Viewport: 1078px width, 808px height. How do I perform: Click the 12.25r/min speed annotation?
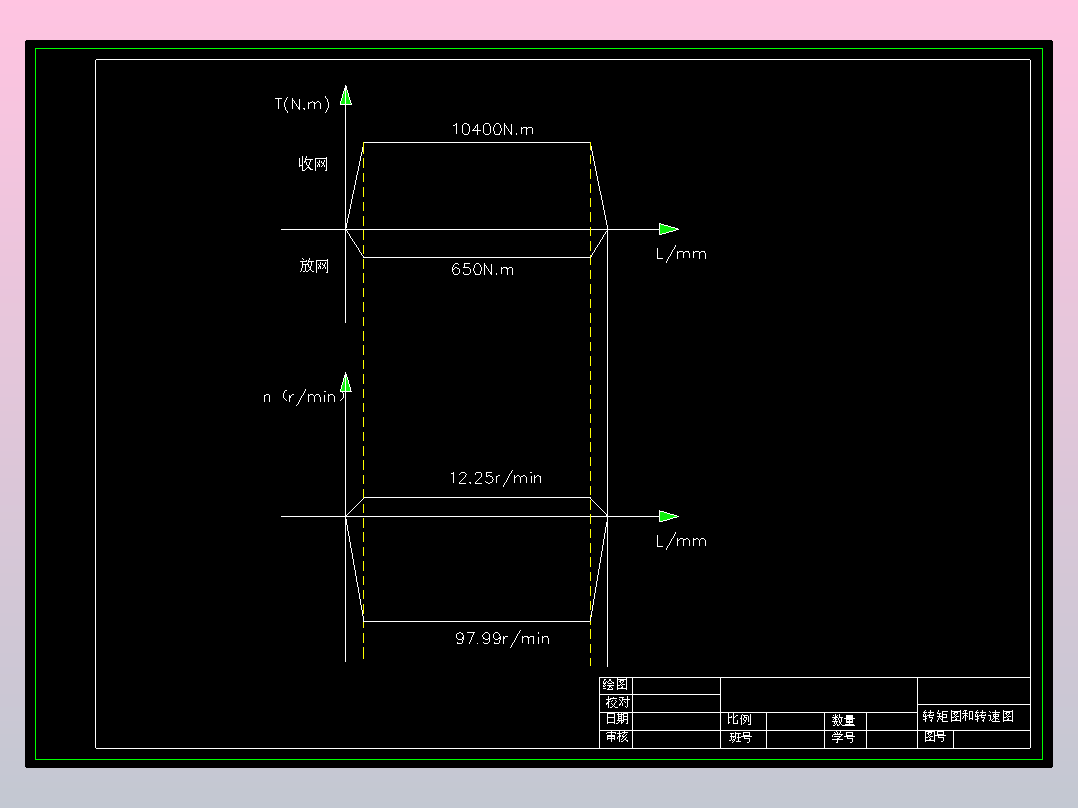[496, 478]
